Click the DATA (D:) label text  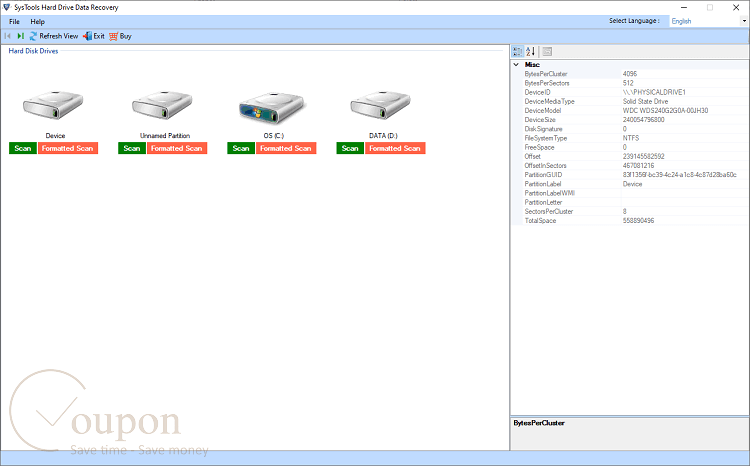[x=383, y=136]
